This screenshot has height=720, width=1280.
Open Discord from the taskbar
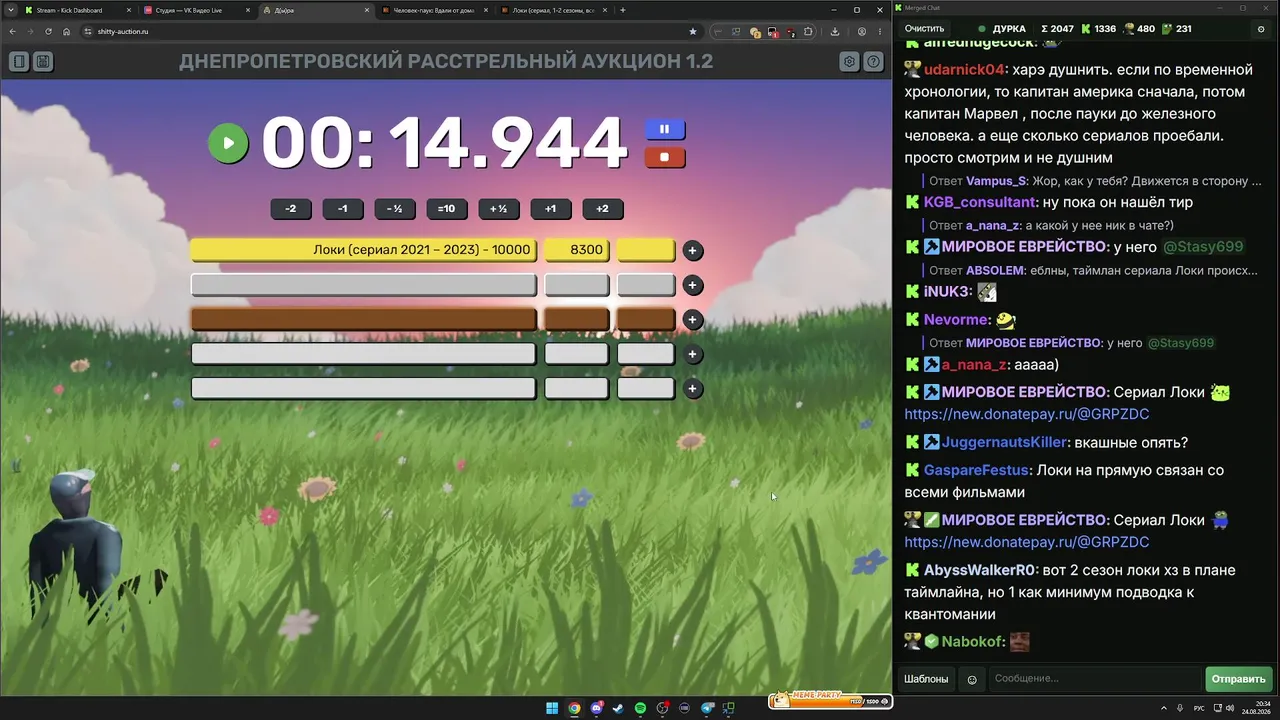597,709
